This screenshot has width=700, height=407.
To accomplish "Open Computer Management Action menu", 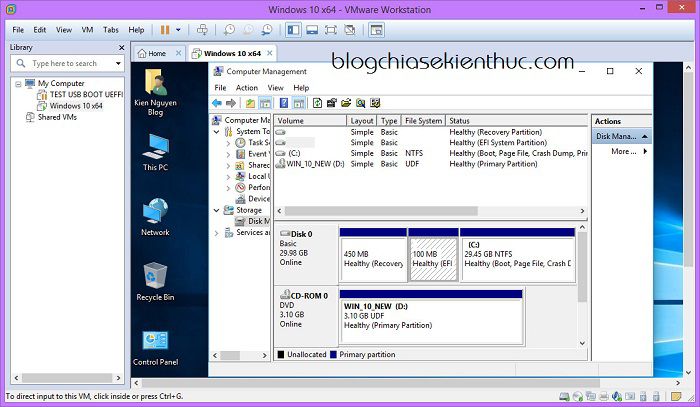I will pos(246,88).
